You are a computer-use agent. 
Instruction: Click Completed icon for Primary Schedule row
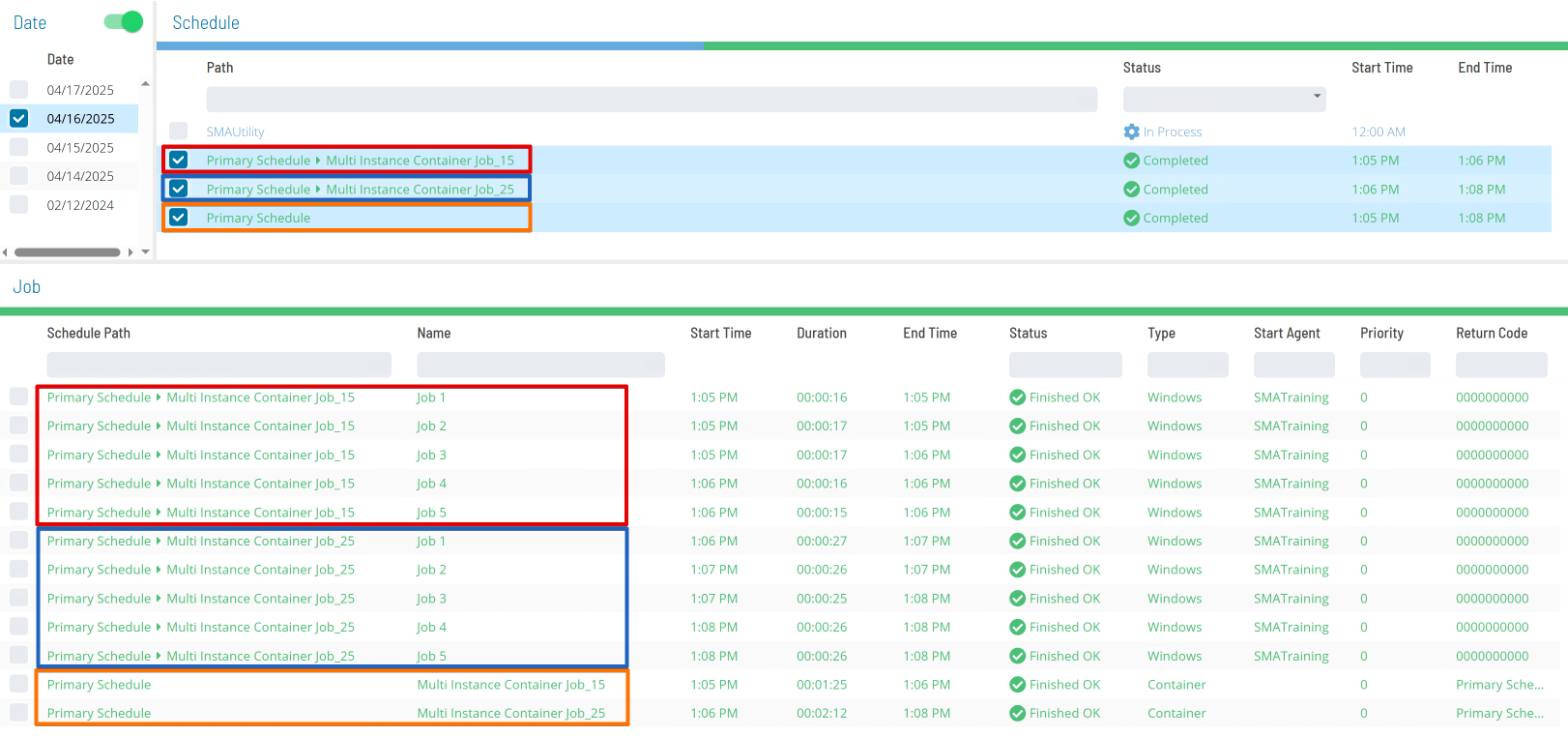coord(1132,218)
